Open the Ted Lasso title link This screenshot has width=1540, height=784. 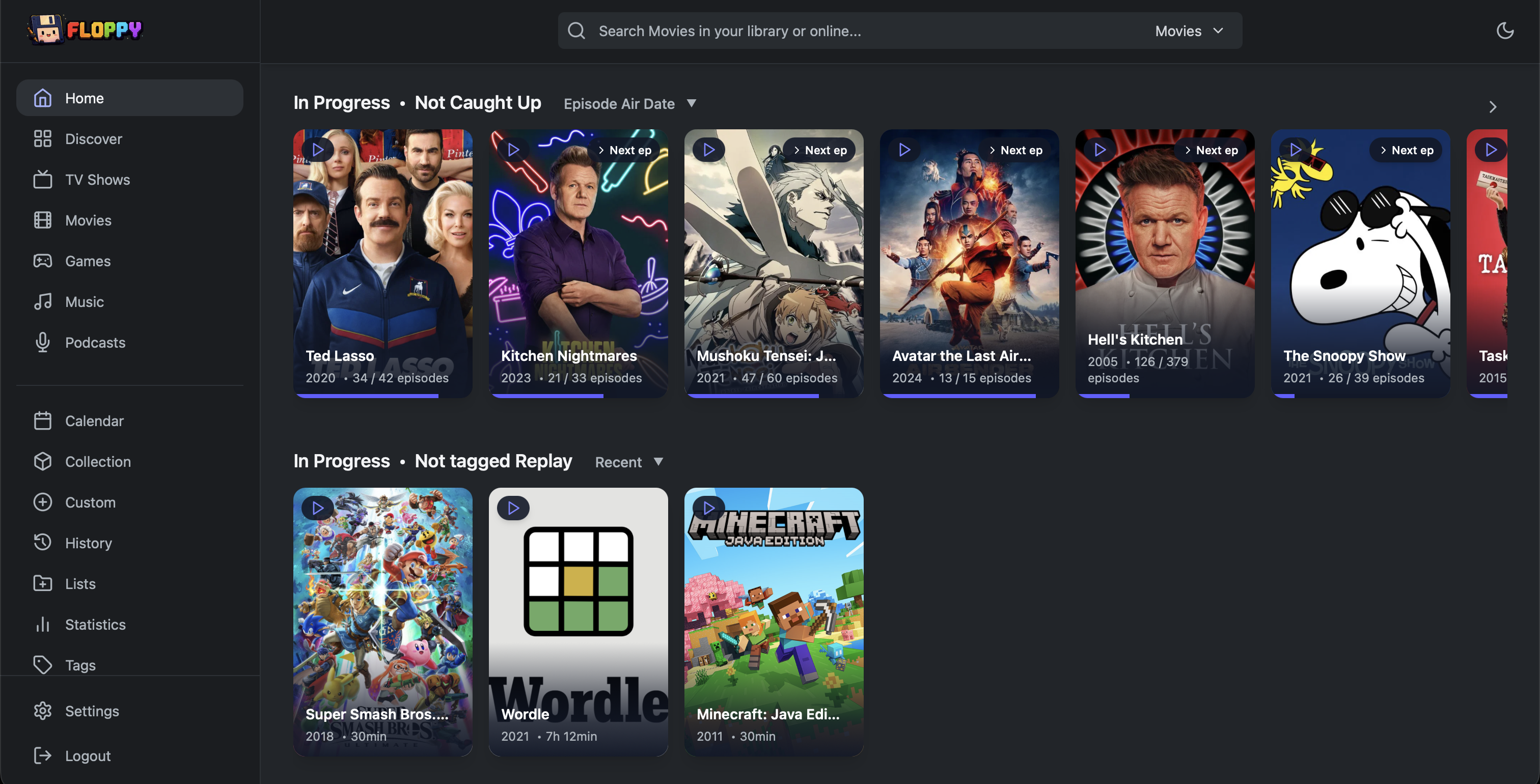coord(340,355)
